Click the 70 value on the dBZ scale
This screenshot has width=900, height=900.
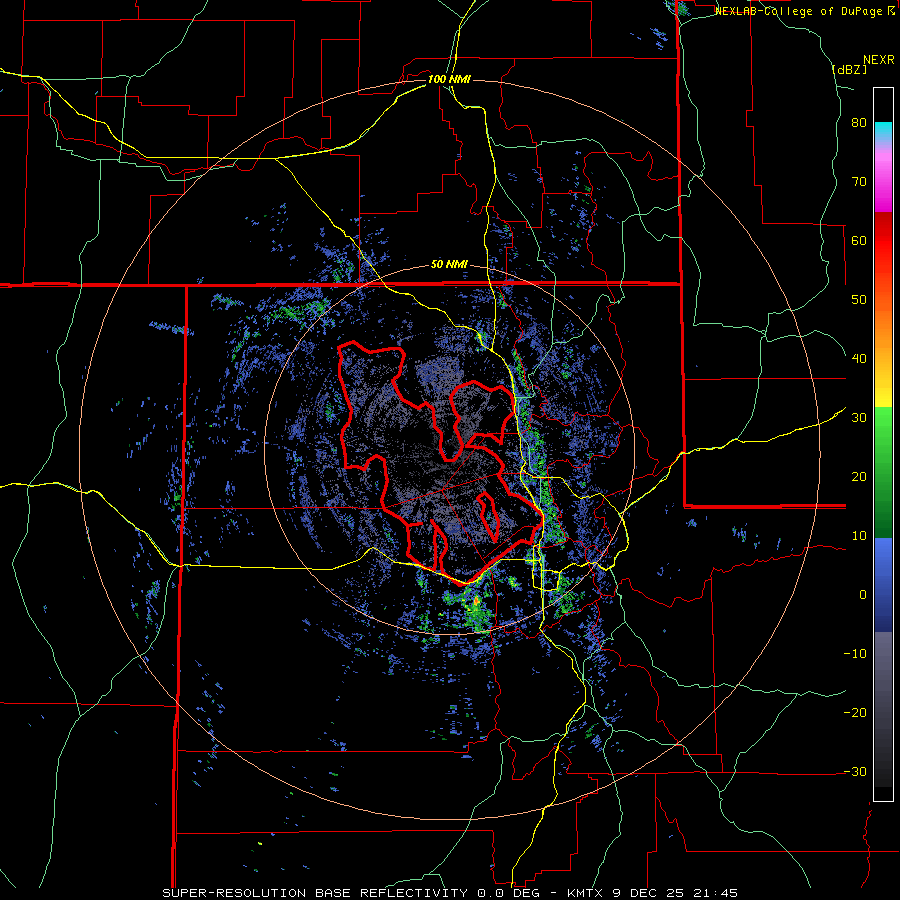pyautogui.click(x=859, y=182)
